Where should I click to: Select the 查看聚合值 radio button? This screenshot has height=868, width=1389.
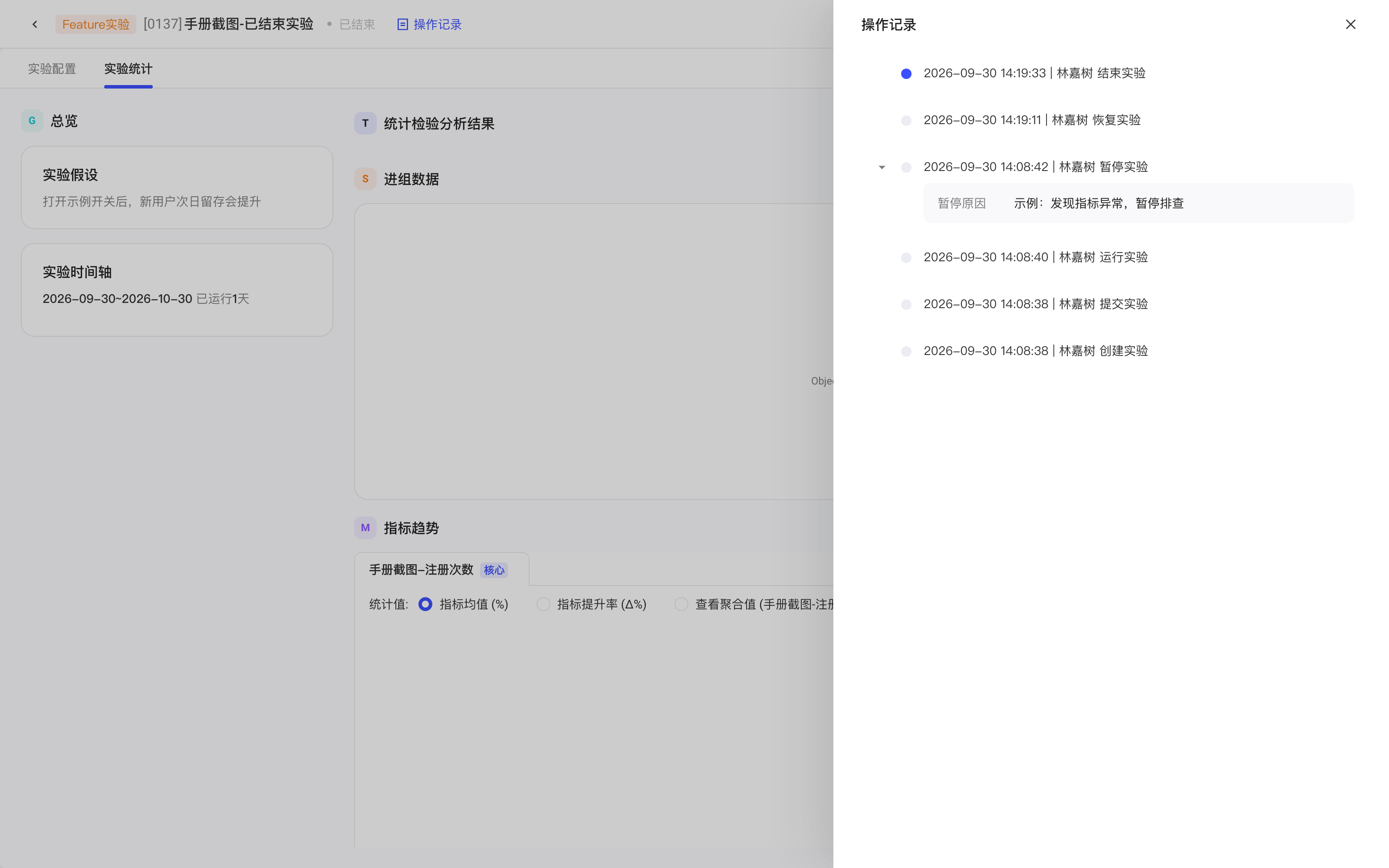coord(681,604)
